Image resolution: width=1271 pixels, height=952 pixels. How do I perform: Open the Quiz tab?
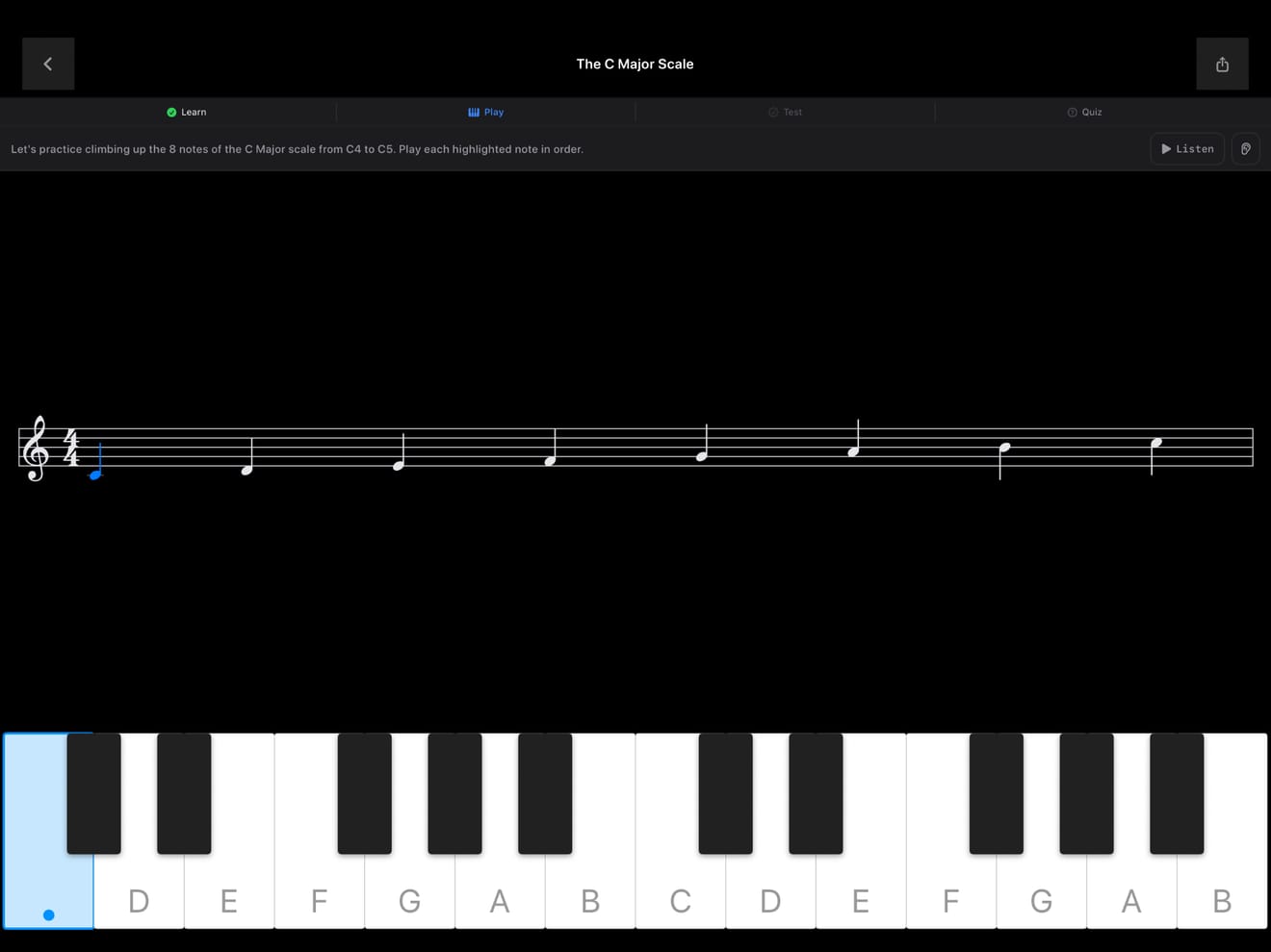coord(1084,112)
